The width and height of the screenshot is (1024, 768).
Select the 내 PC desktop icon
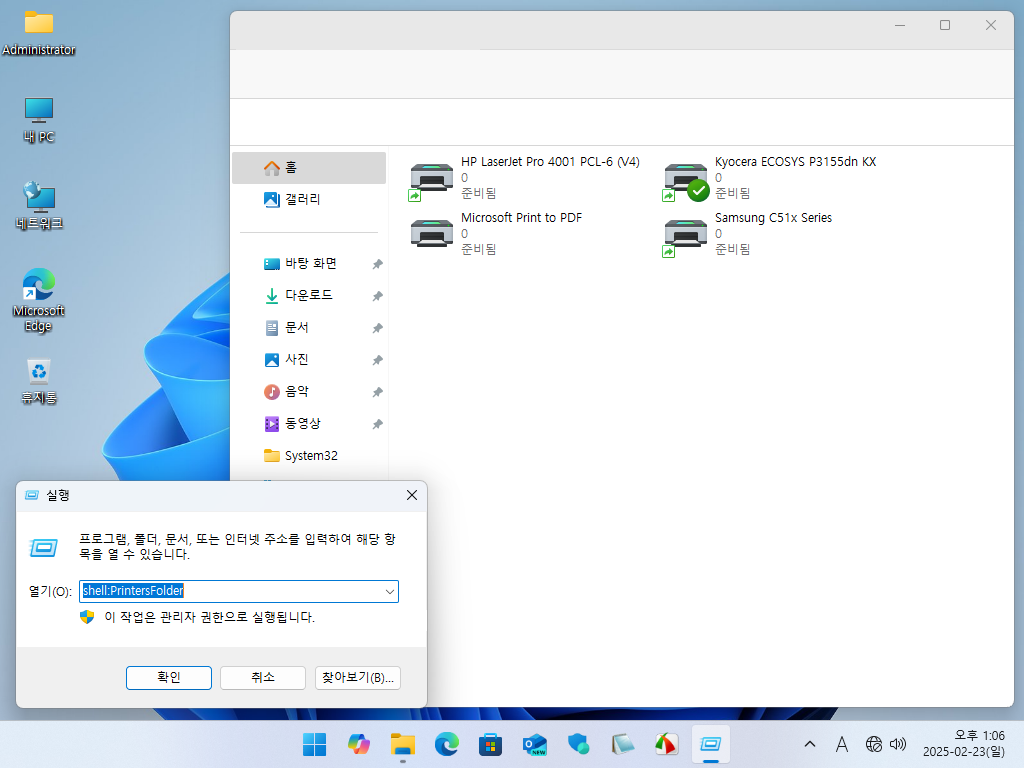pos(39,120)
